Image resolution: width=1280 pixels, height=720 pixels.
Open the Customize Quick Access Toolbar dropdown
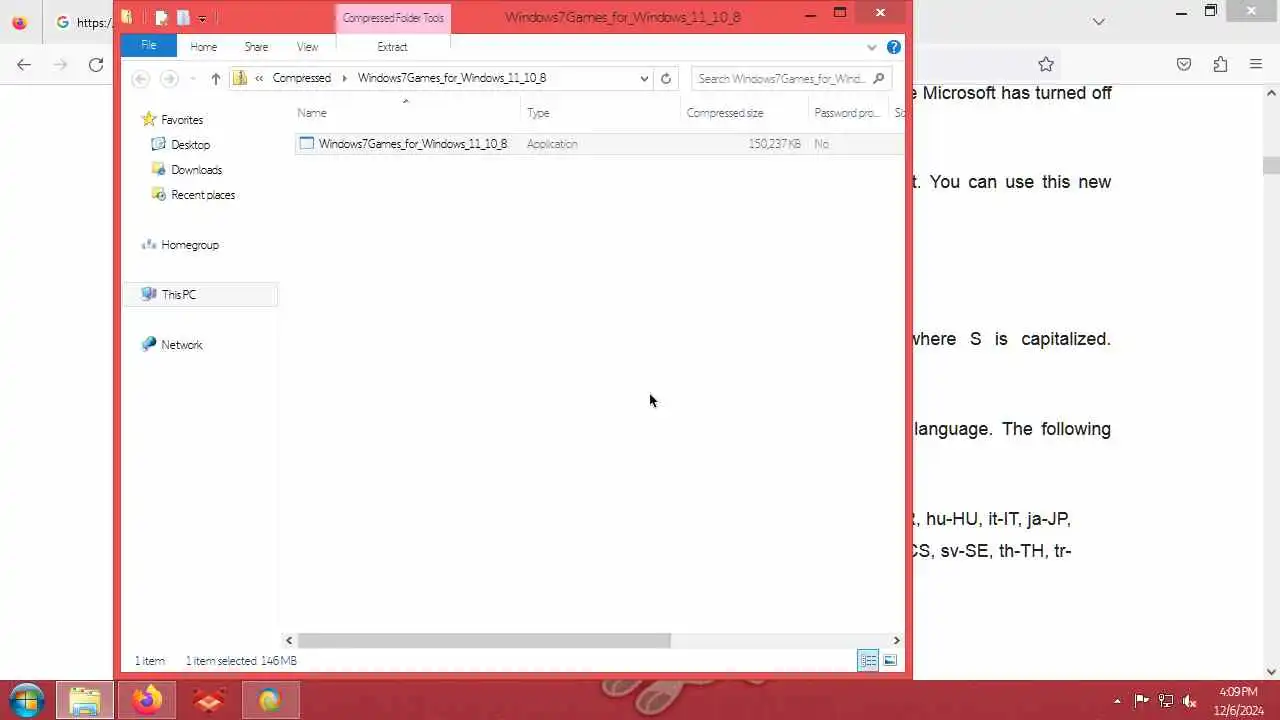pyautogui.click(x=202, y=18)
